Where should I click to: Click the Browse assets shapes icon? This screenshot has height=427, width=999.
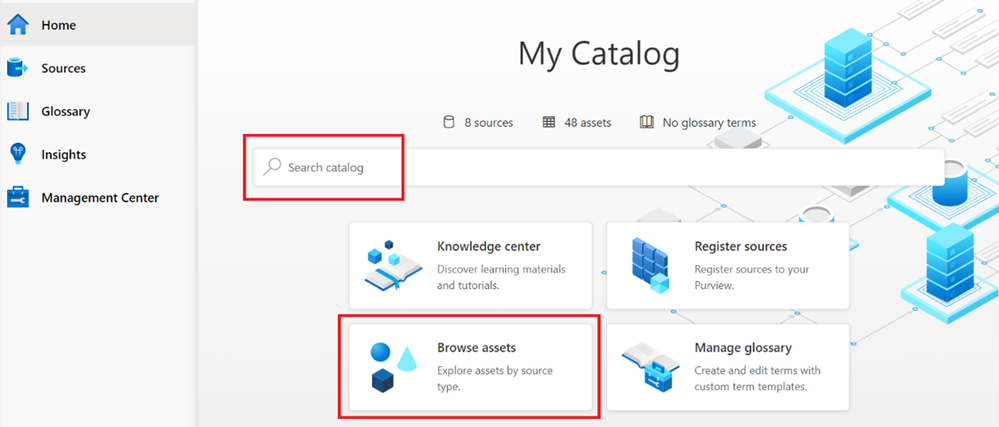(x=392, y=365)
